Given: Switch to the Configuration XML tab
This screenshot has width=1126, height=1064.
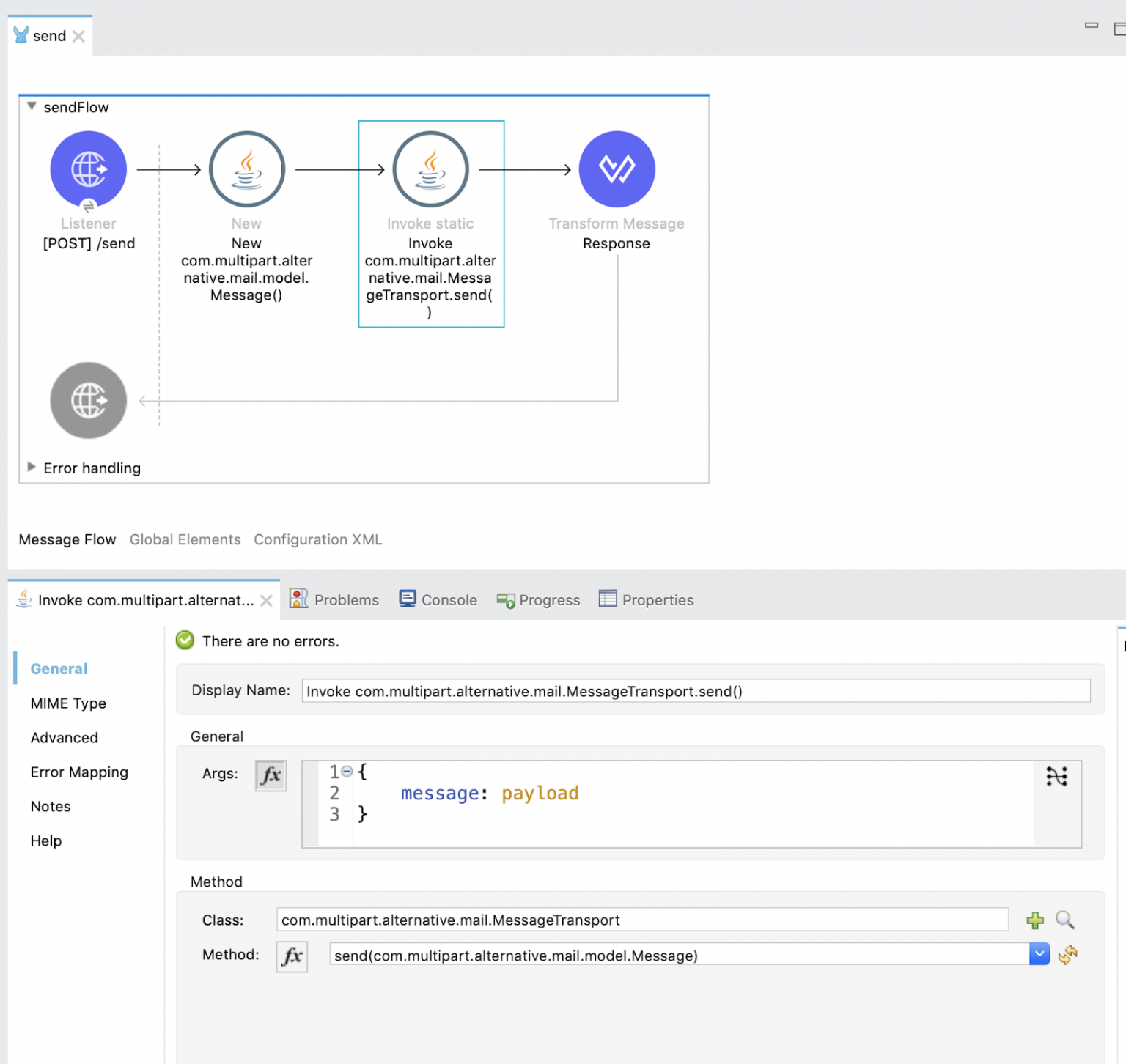Looking at the screenshot, I should (x=317, y=539).
